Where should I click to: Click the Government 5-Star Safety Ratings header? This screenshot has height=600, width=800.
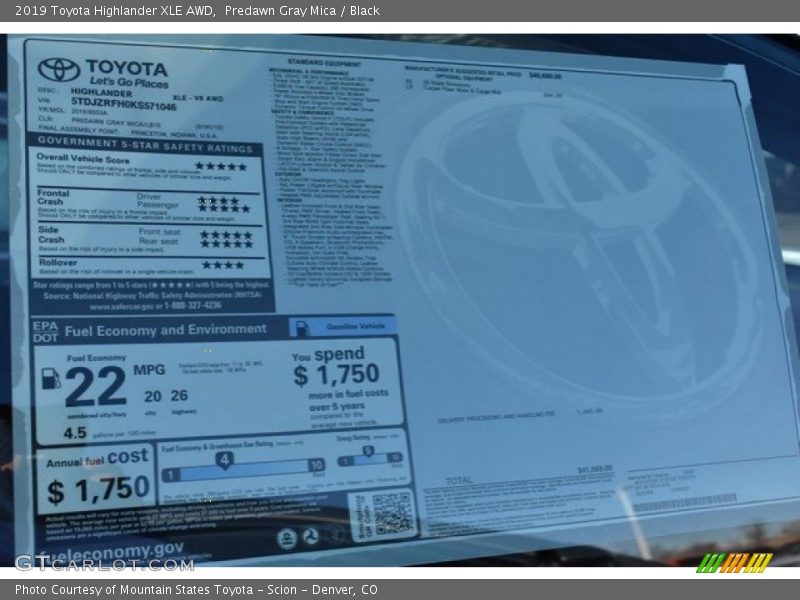(x=145, y=144)
